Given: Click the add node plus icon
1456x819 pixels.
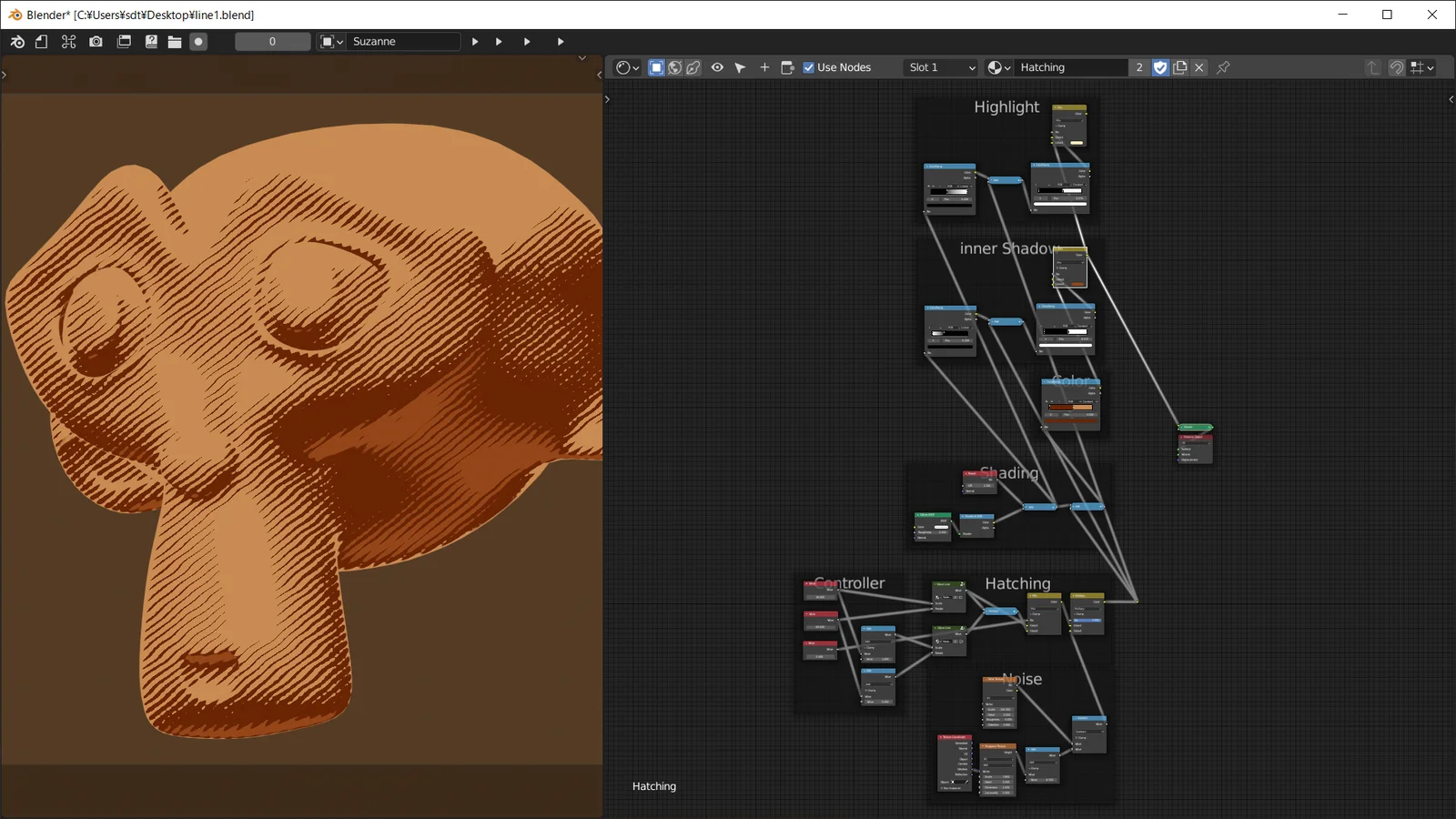Looking at the screenshot, I should [x=764, y=66].
